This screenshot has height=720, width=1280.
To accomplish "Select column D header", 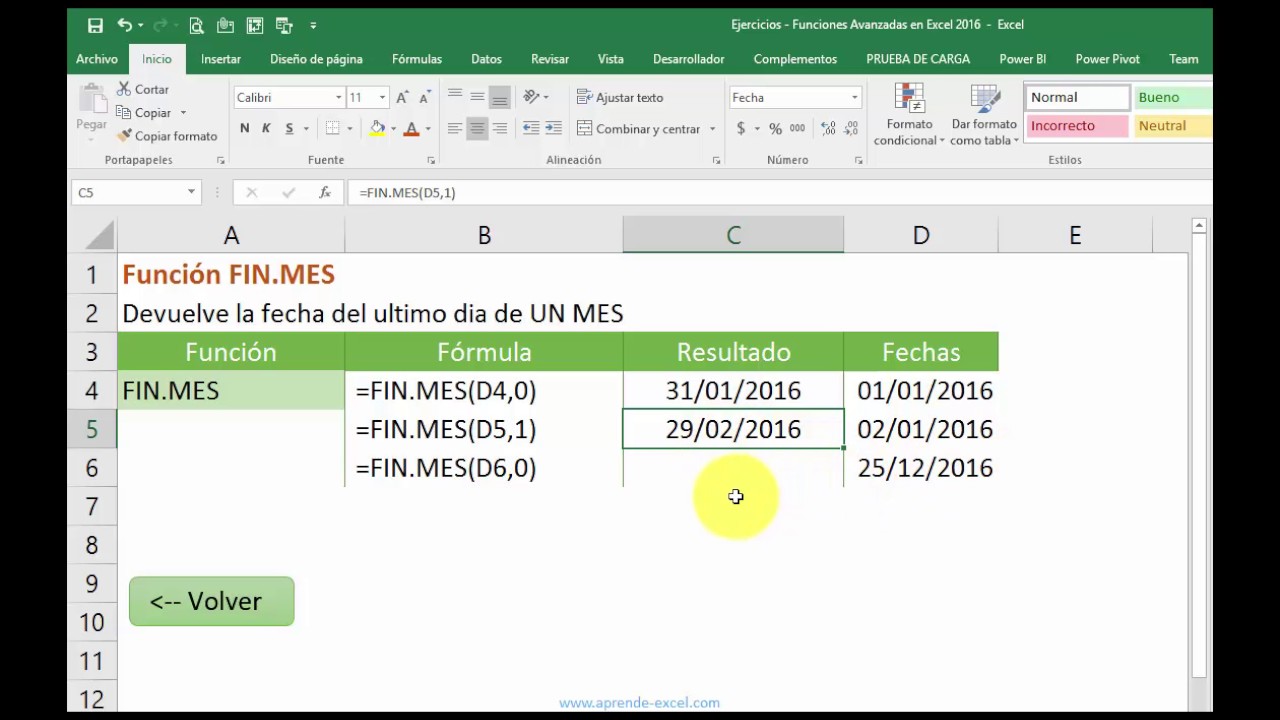I will (921, 235).
